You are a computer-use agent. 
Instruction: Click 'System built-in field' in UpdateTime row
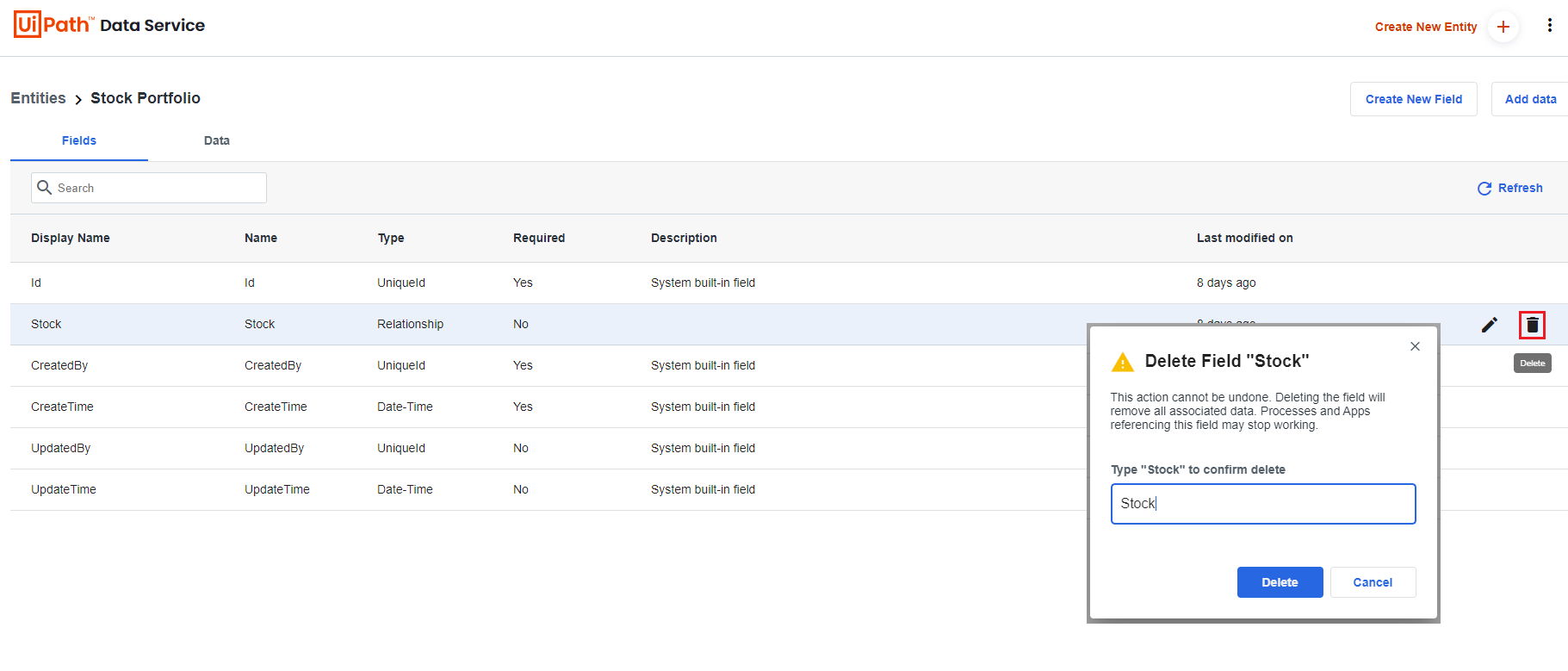[x=703, y=489]
